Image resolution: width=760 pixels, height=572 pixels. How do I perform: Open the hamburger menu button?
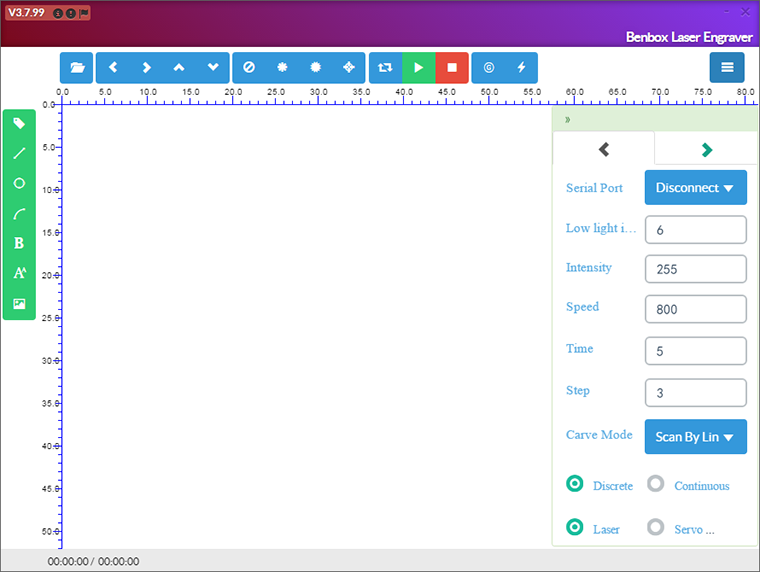coord(727,67)
